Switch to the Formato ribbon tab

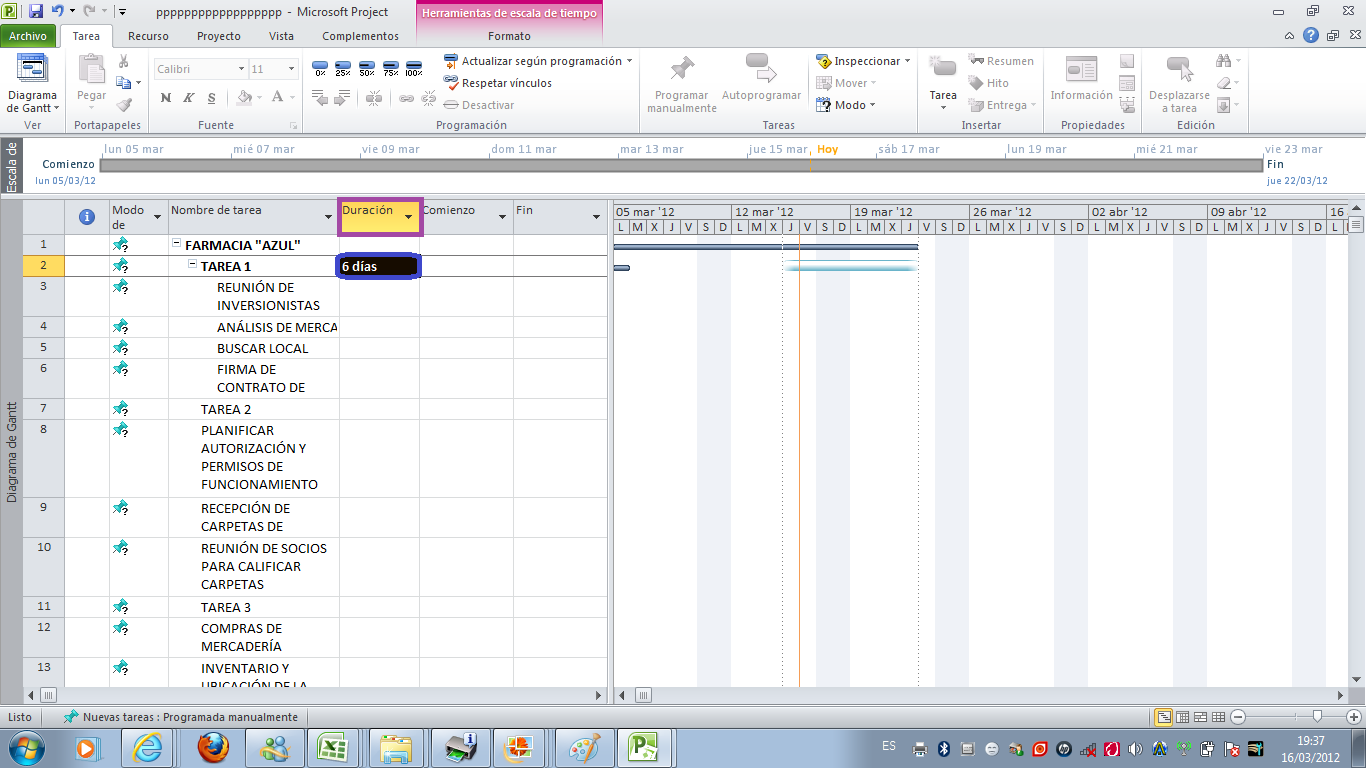tap(509, 36)
